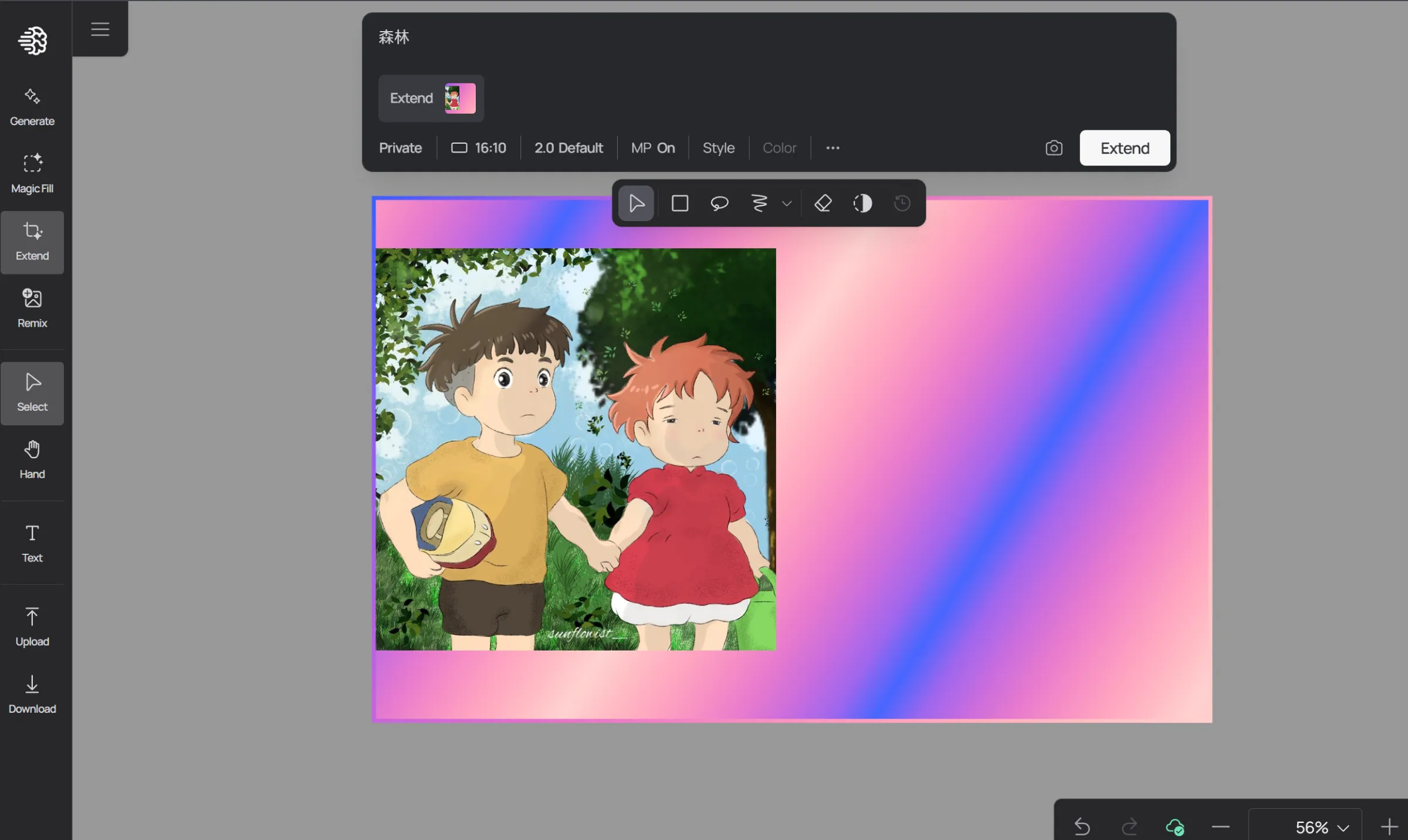Open the Color options
Screen dimensions: 1408x840
pos(779,148)
